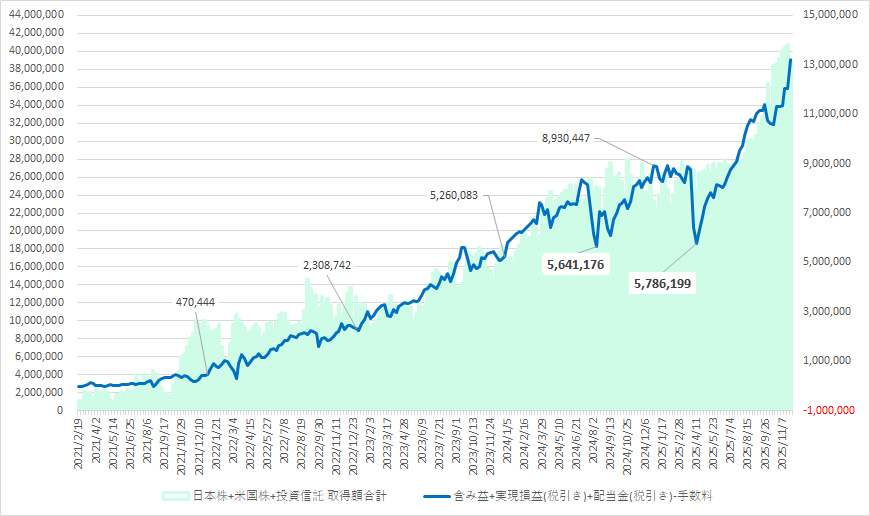The width and height of the screenshot is (870, 516).
Task: Select the bold 5,786,199 data label
Action: (x=669, y=284)
